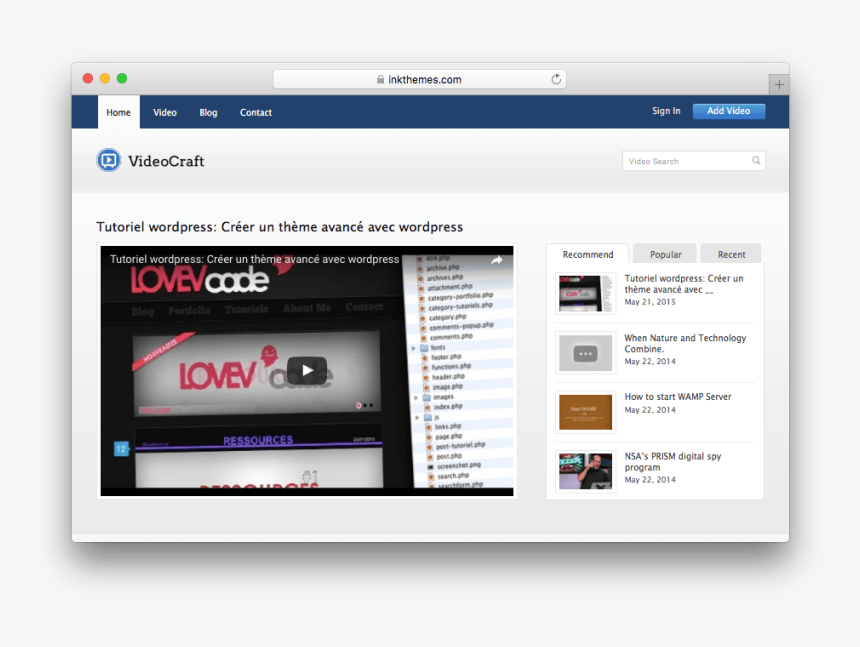This screenshot has height=647, width=860.
Task: Click the May 21, 2015 date text
Action: (x=650, y=302)
